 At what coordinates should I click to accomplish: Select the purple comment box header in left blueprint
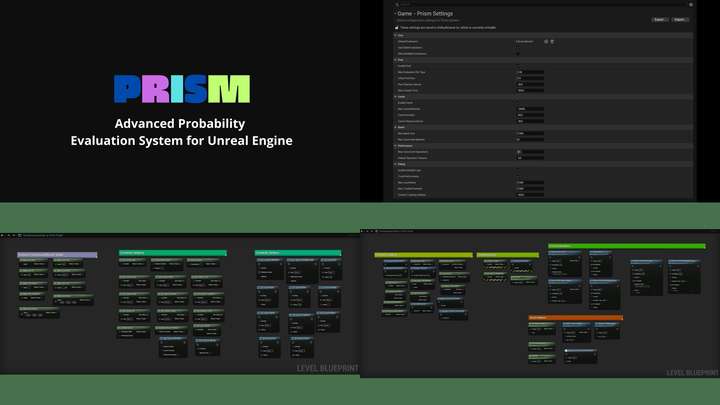pyautogui.click(x=57, y=254)
